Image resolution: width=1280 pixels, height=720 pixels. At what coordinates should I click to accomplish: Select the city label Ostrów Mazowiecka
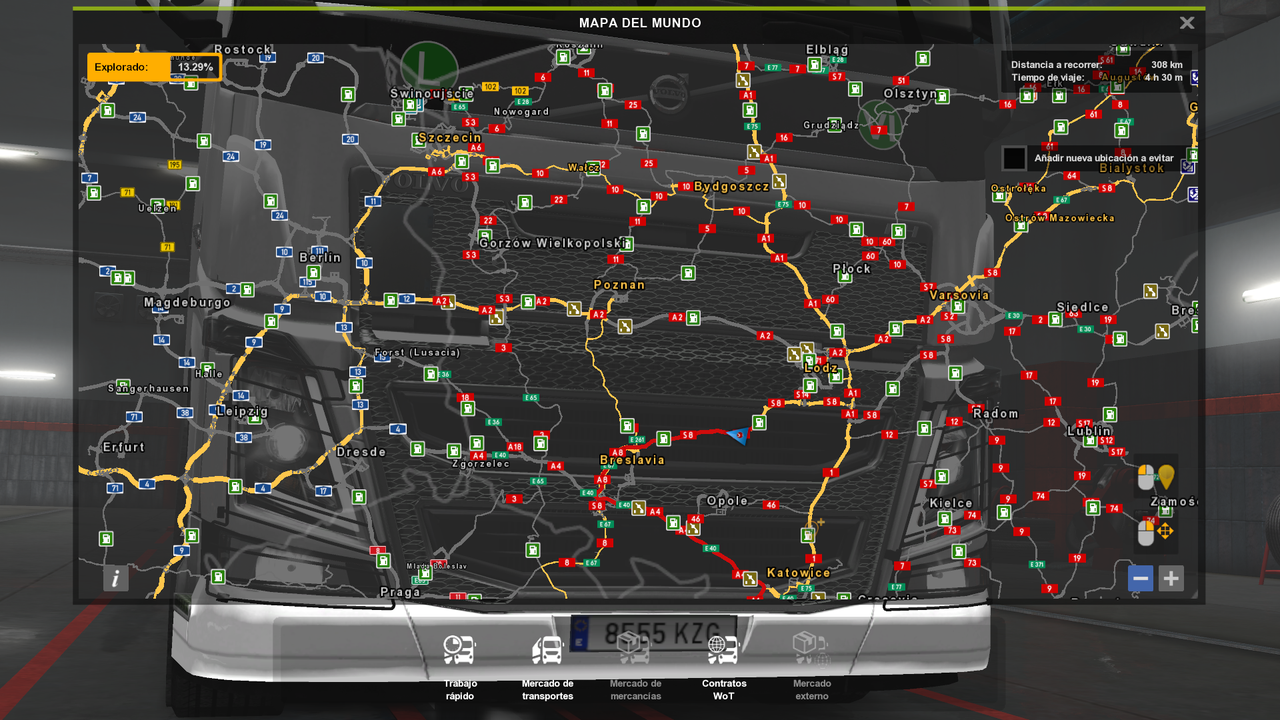[1059, 218]
